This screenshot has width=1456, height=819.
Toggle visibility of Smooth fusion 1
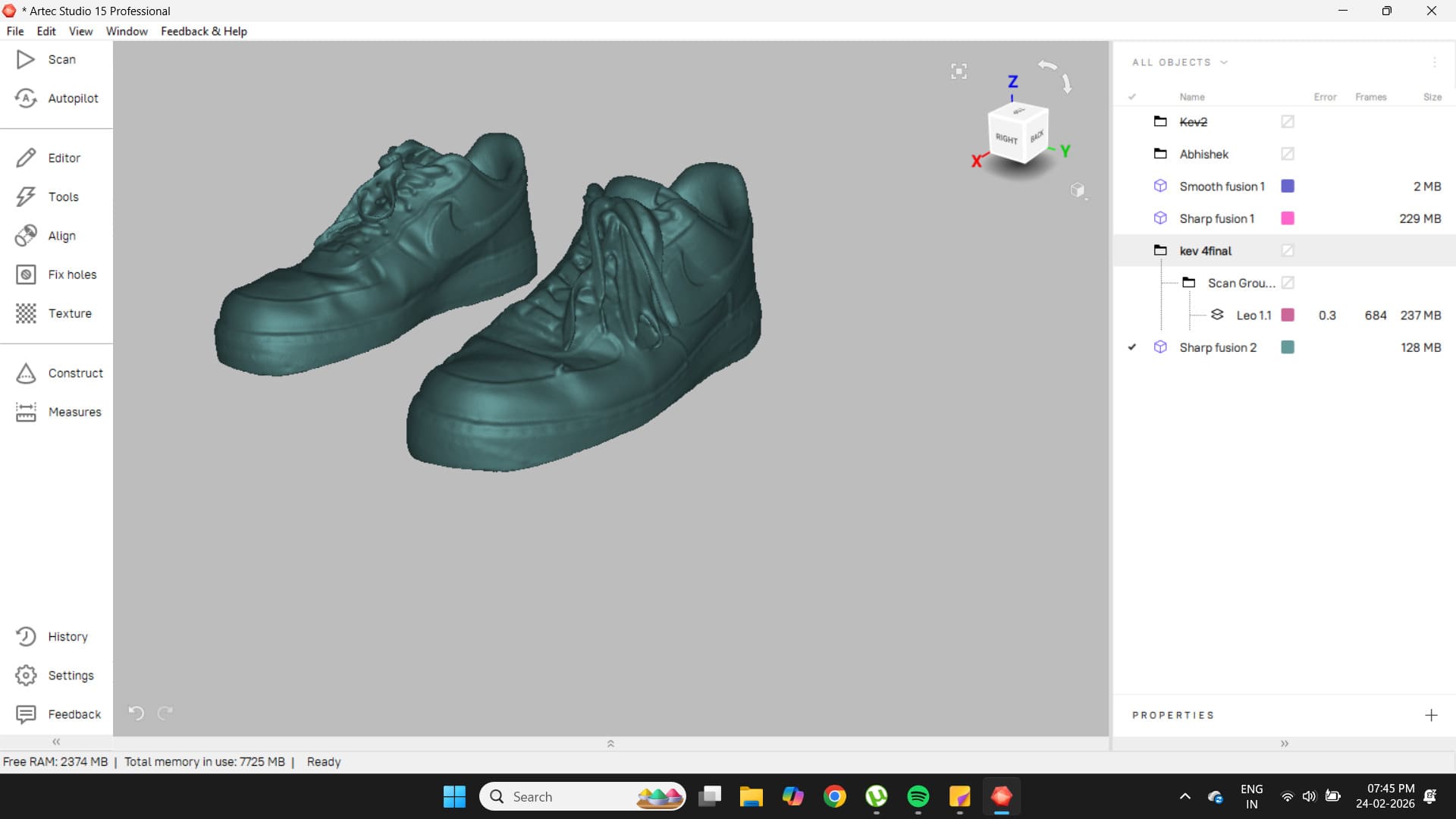pos(1132,187)
